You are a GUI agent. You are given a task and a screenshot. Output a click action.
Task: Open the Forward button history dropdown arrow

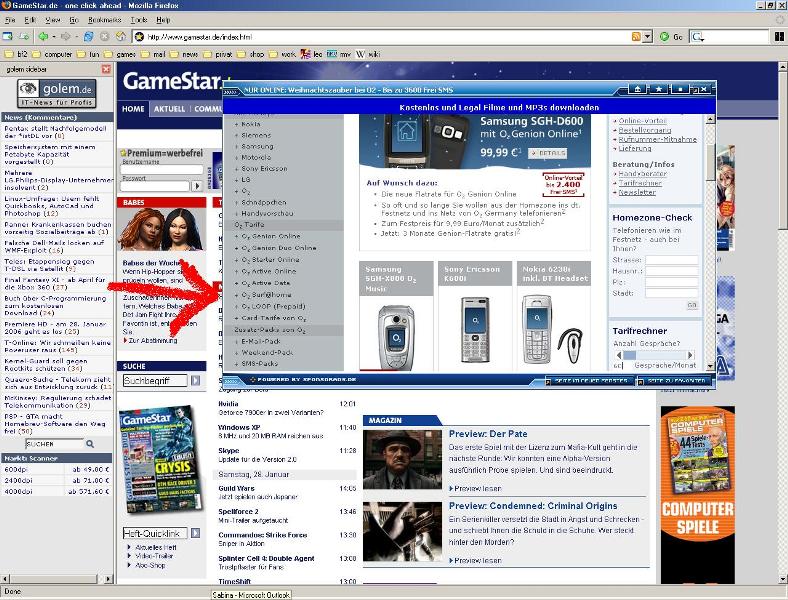(76, 37)
